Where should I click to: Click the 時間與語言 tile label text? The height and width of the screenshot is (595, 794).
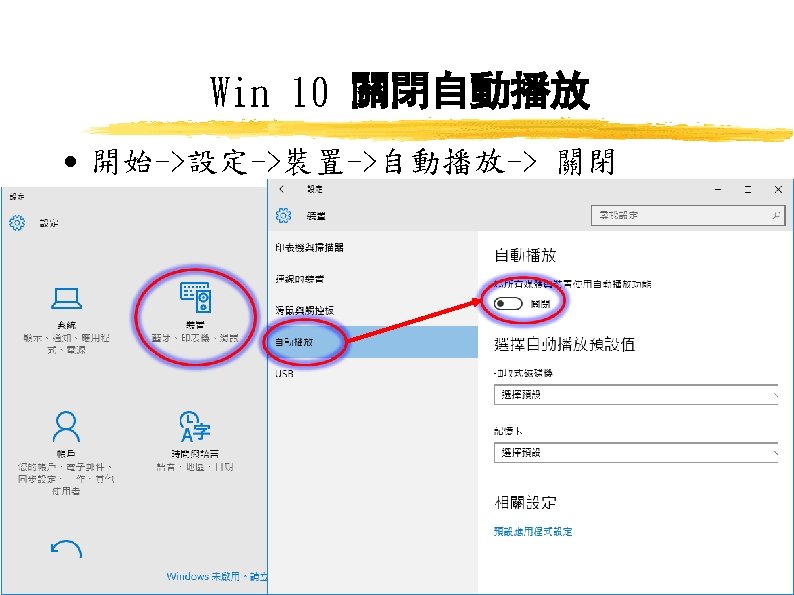pos(195,454)
